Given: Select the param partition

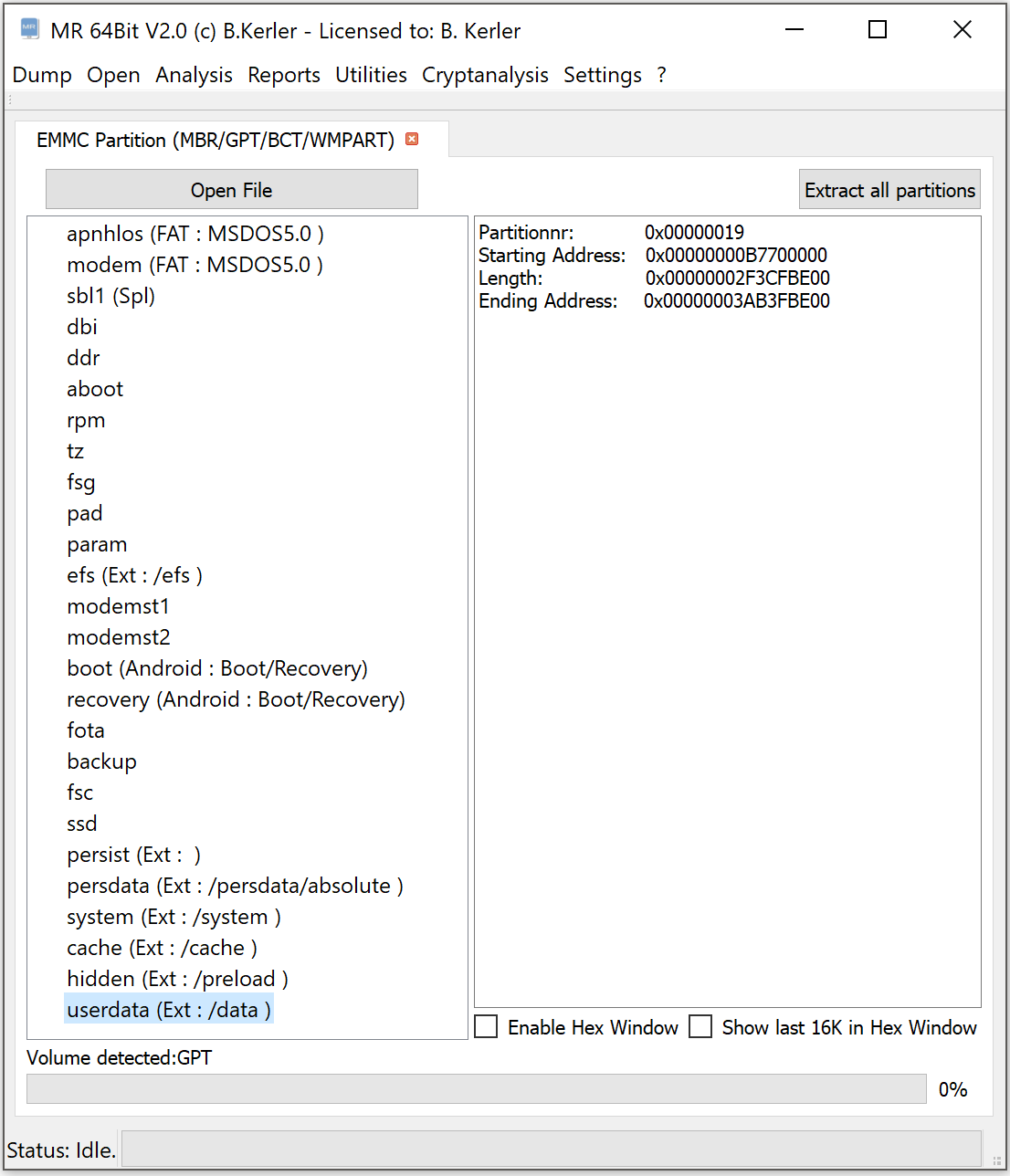Looking at the screenshot, I should [x=97, y=544].
